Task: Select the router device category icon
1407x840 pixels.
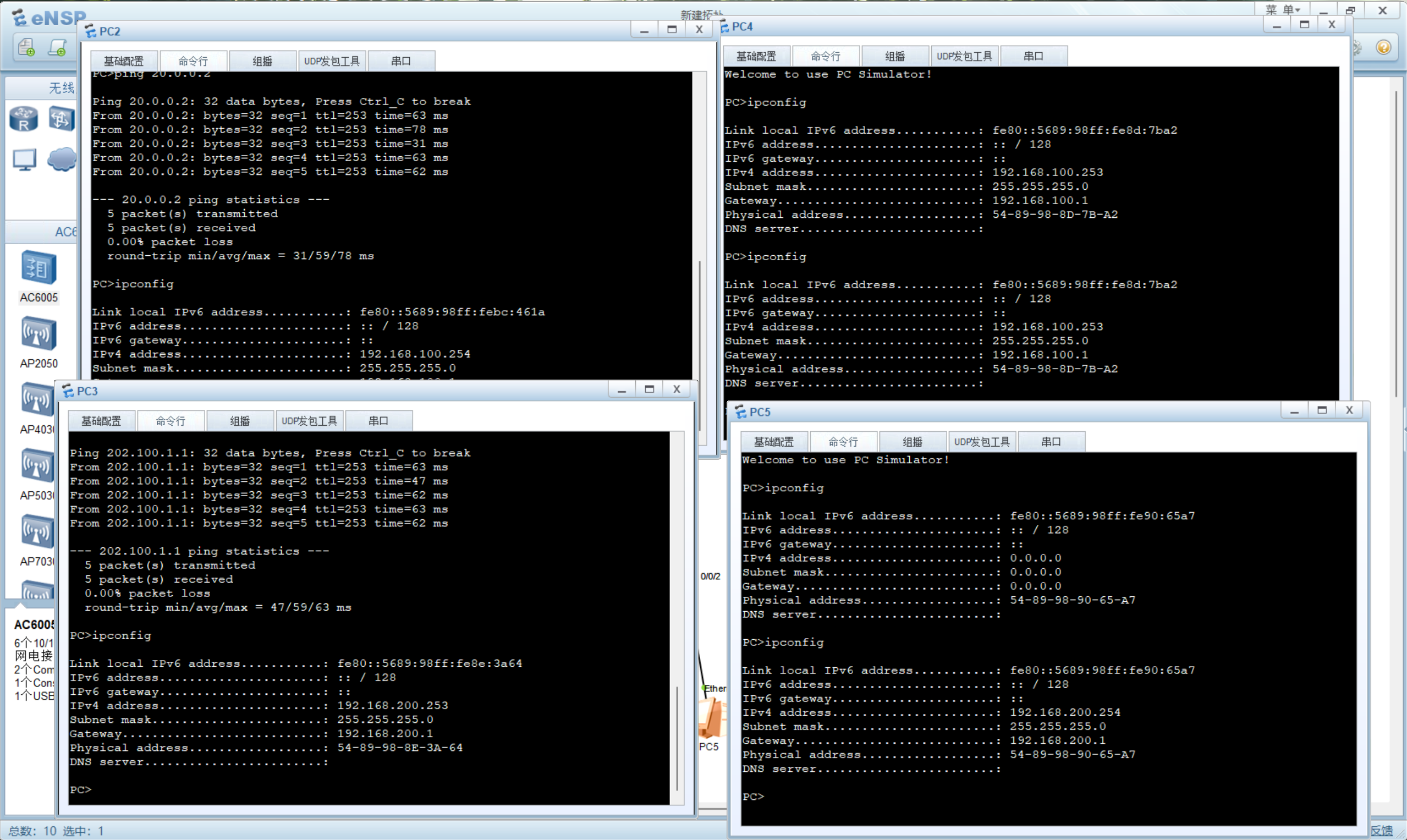Action: click(24, 119)
